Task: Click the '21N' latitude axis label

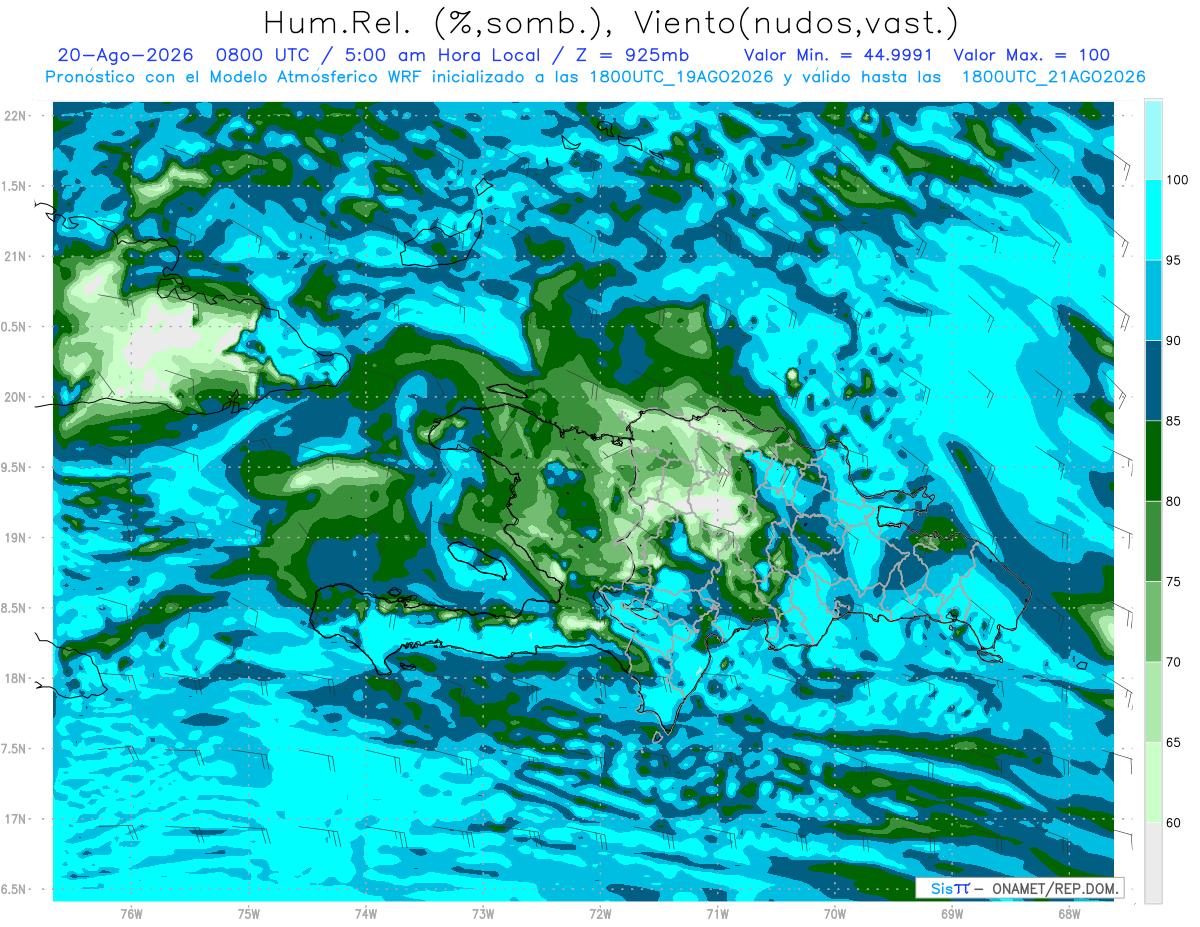Action: (x=16, y=256)
